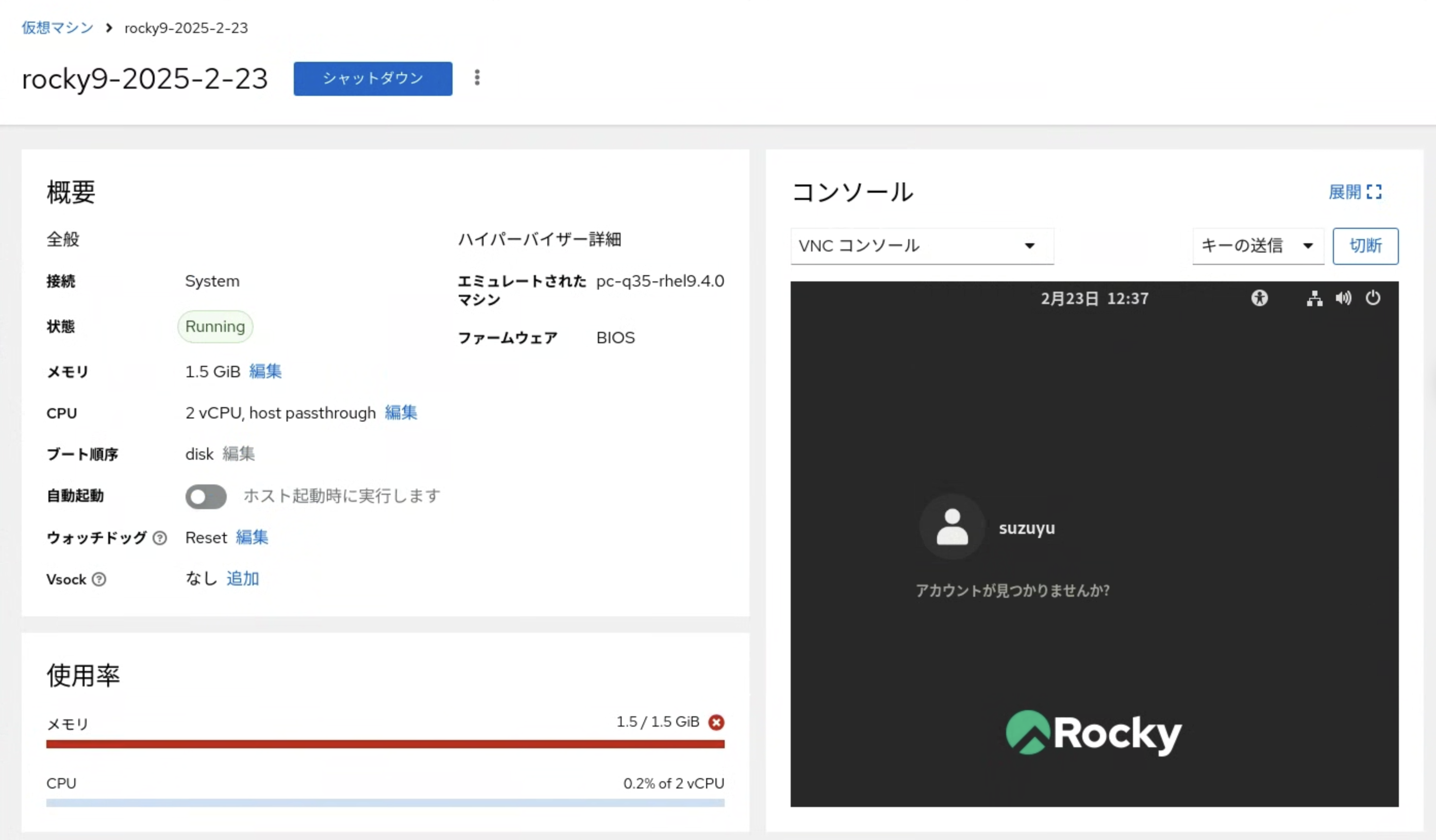The width and height of the screenshot is (1436, 840).
Task: Edit memory via 編集 link
Action: (x=265, y=371)
